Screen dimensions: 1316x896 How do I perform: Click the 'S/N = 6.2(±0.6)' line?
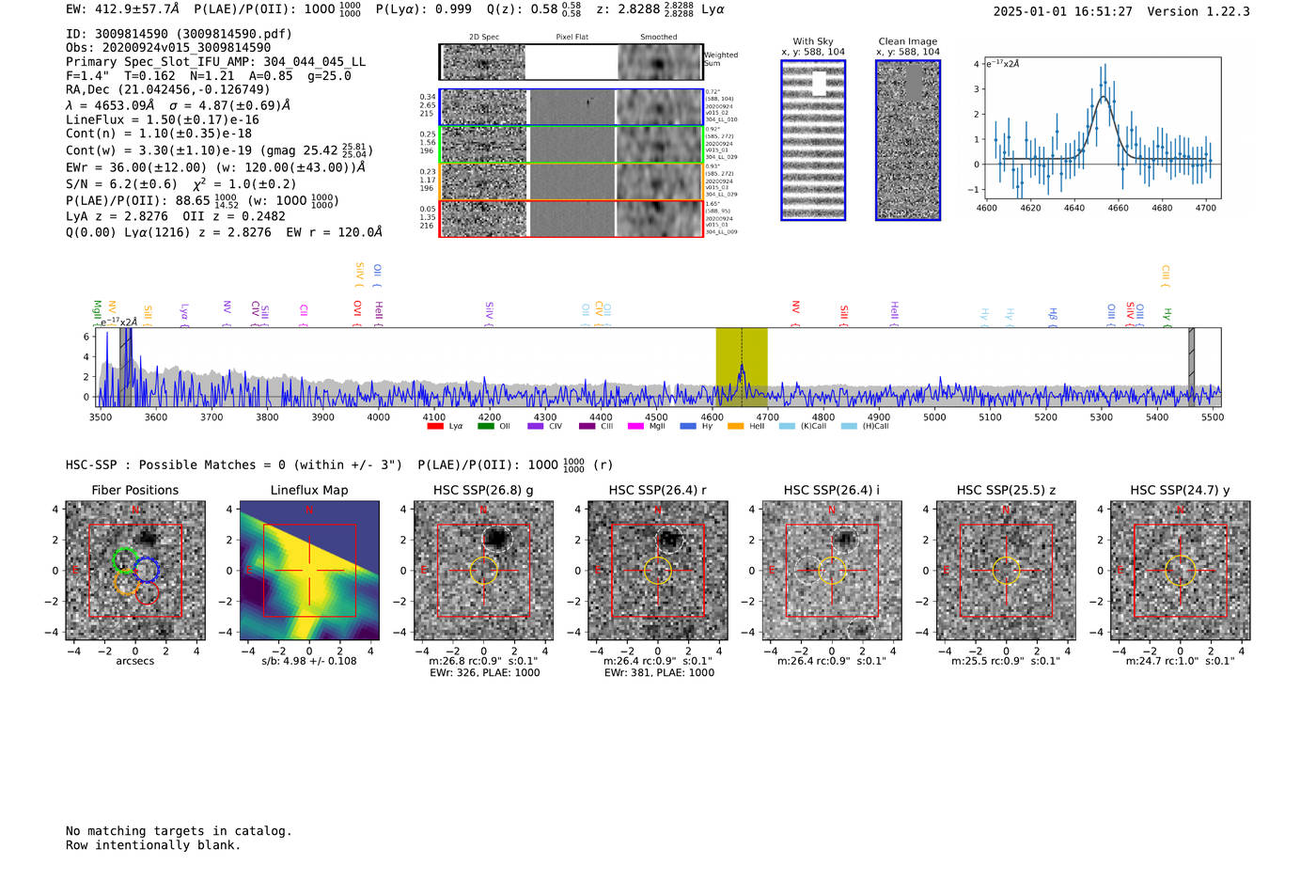point(121,184)
